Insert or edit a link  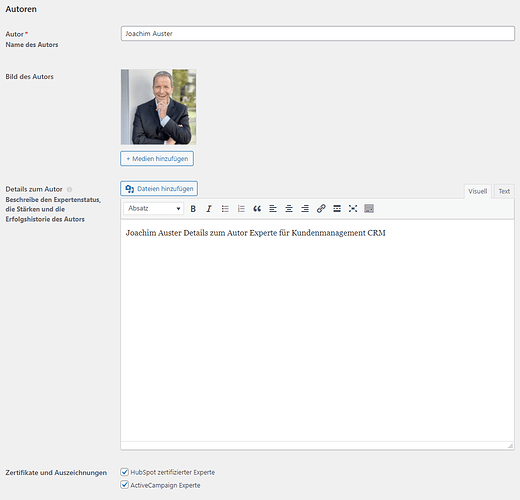[321, 209]
